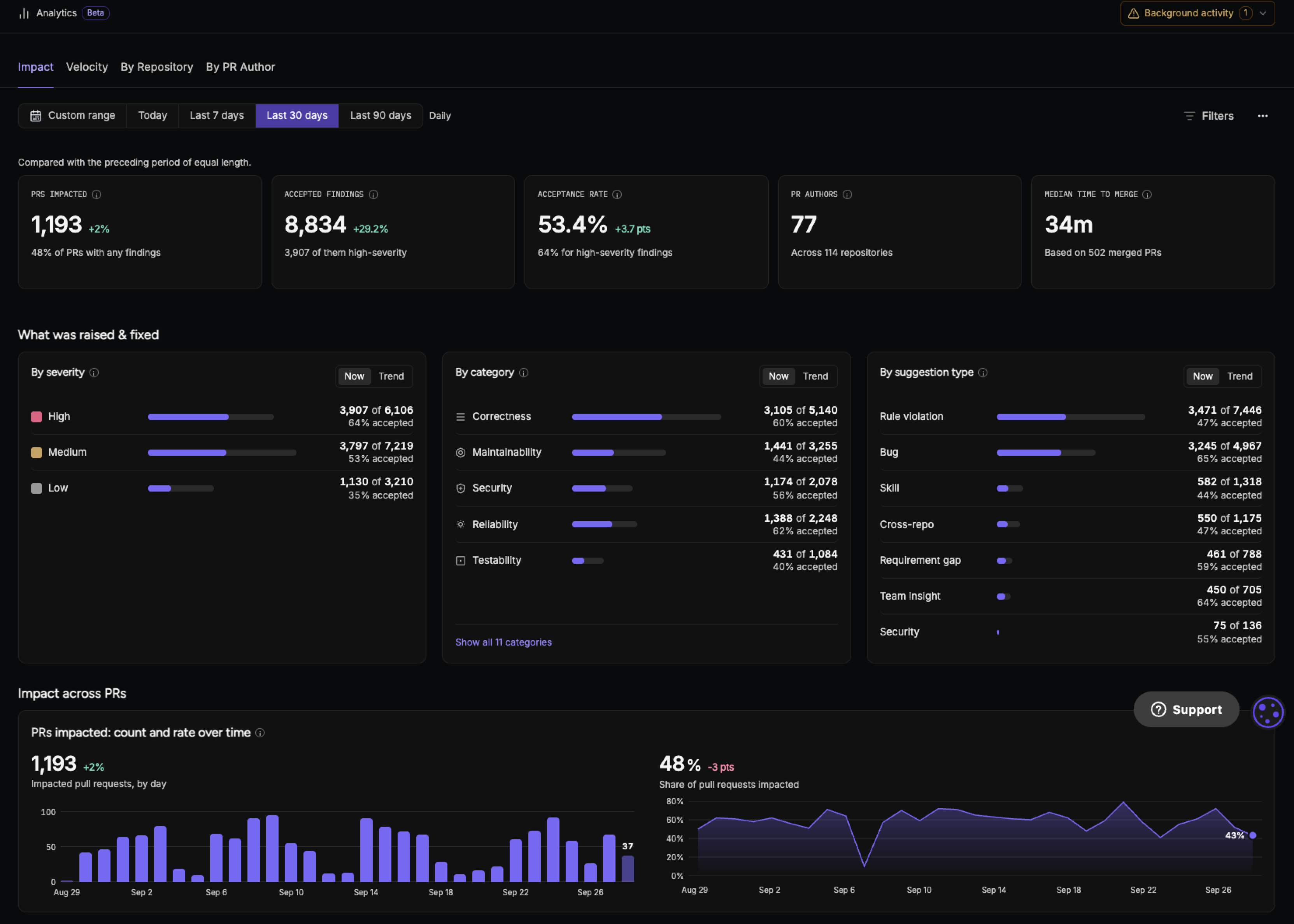This screenshot has width=1294, height=924.
Task: Click the Filters funnel icon
Action: 1189,115
